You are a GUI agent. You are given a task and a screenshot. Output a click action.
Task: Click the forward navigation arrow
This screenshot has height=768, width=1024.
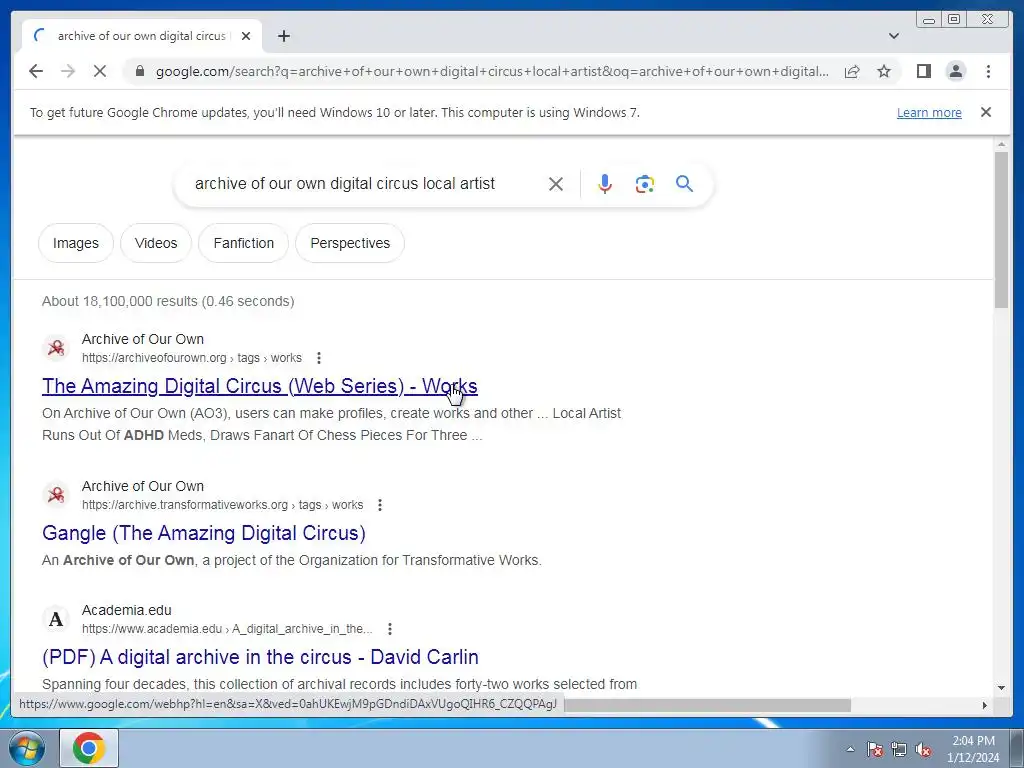coord(68,71)
